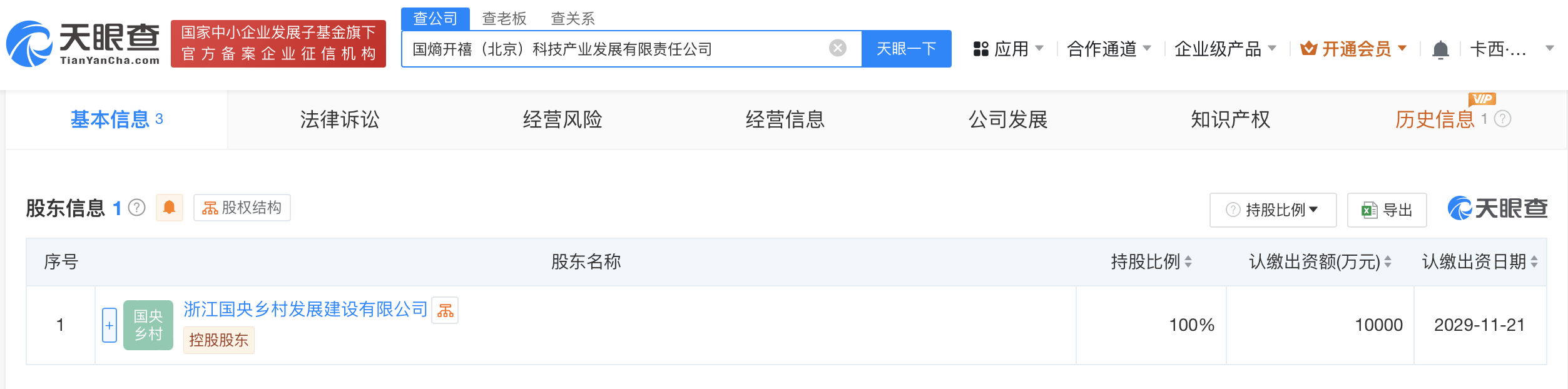Switch to the 法律诉讼 tab
Viewport: 1568px width, 389px height.
click(x=340, y=119)
